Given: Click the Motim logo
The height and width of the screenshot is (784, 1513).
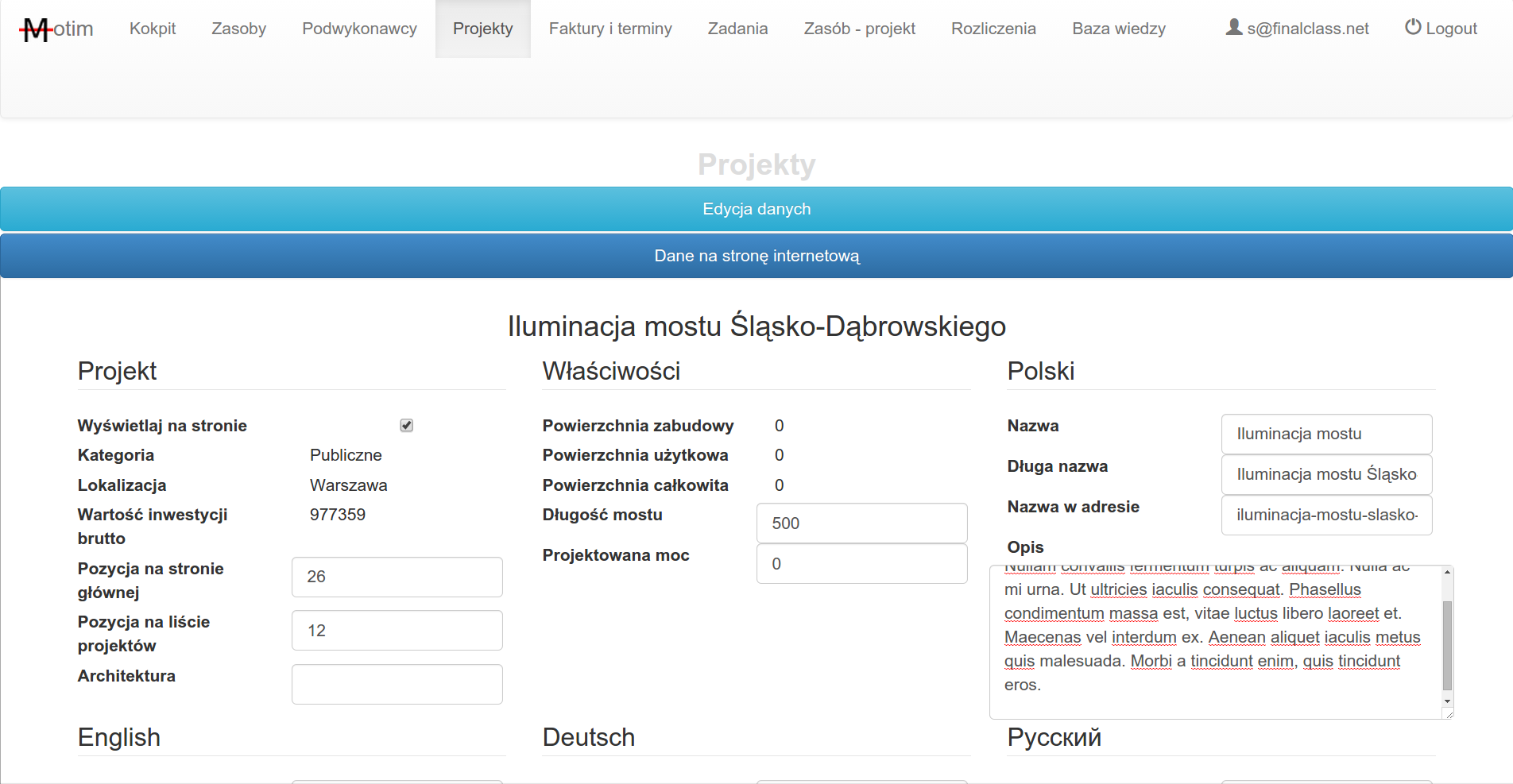Looking at the screenshot, I should click(x=56, y=29).
